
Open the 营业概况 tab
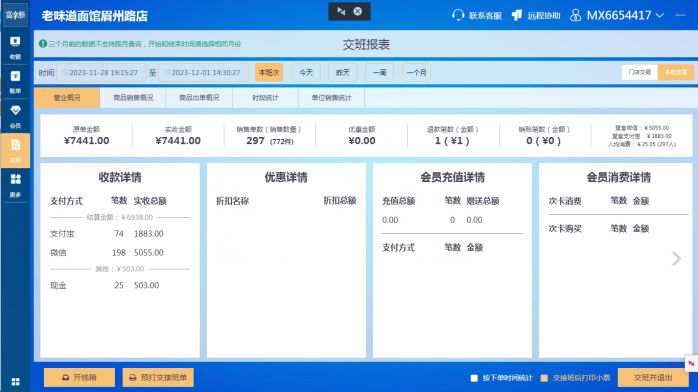(x=67, y=97)
